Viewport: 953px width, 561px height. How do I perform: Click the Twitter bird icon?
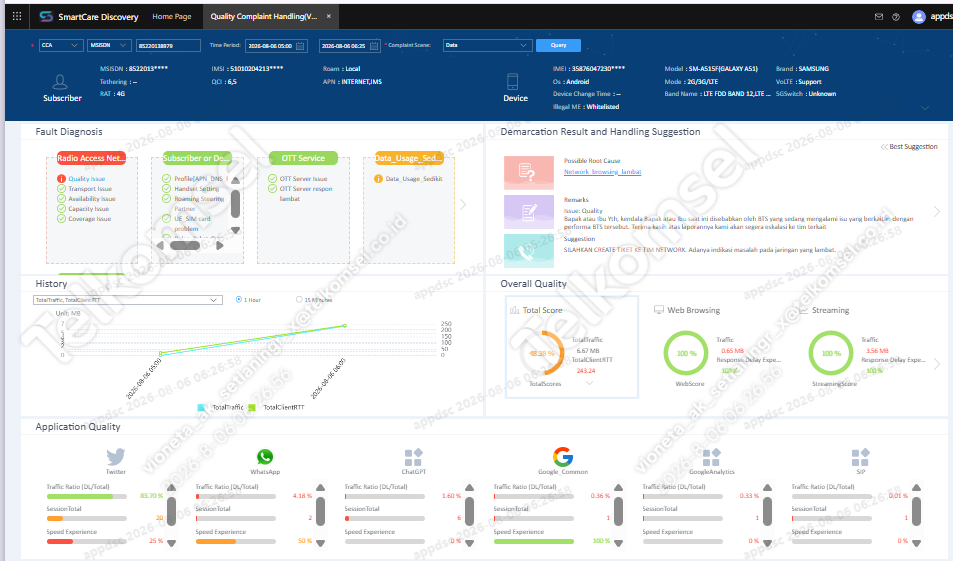pyautogui.click(x=115, y=456)
